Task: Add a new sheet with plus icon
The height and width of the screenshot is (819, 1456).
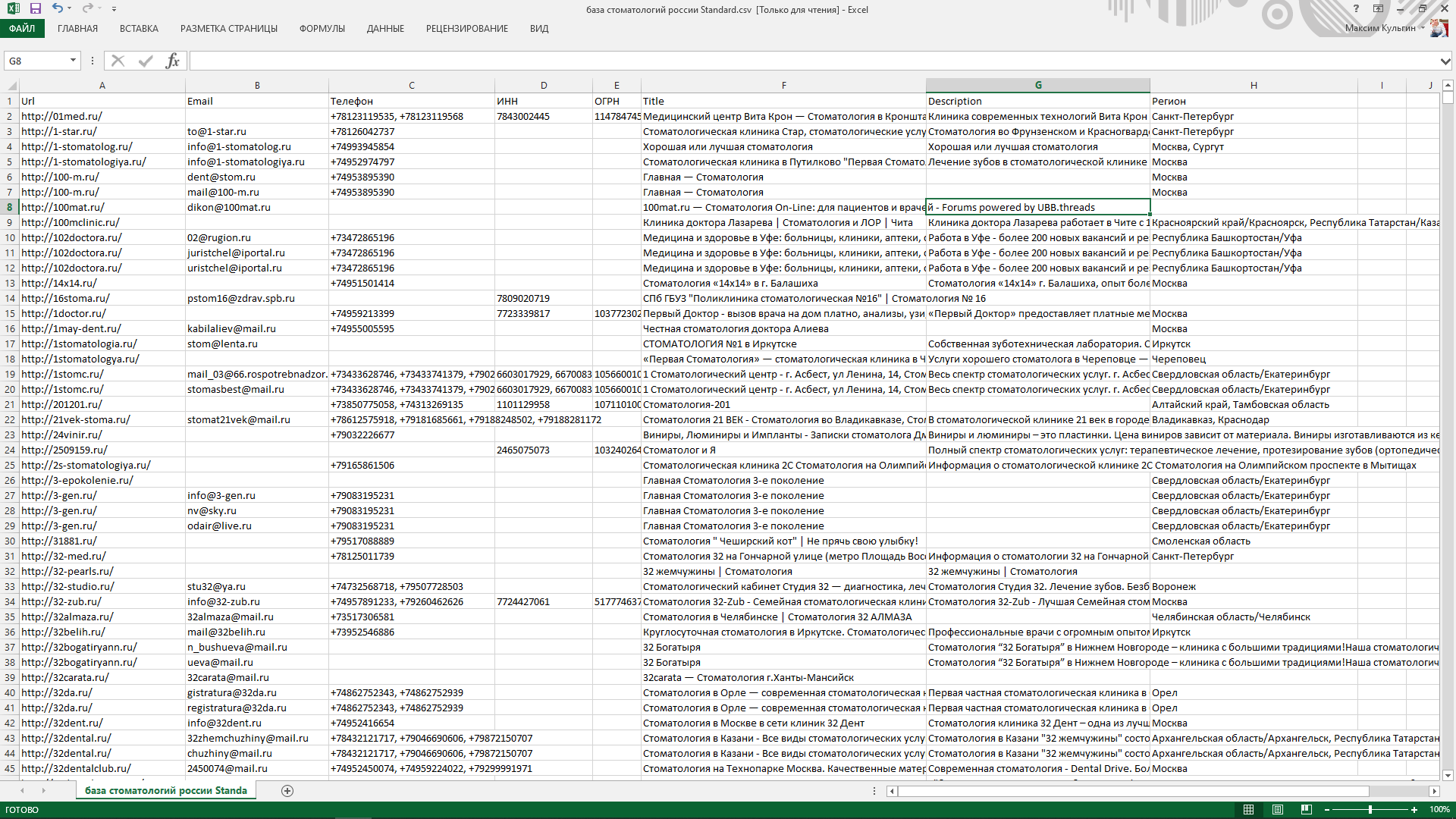Action: pyautogui.click(x=287, y=791)
